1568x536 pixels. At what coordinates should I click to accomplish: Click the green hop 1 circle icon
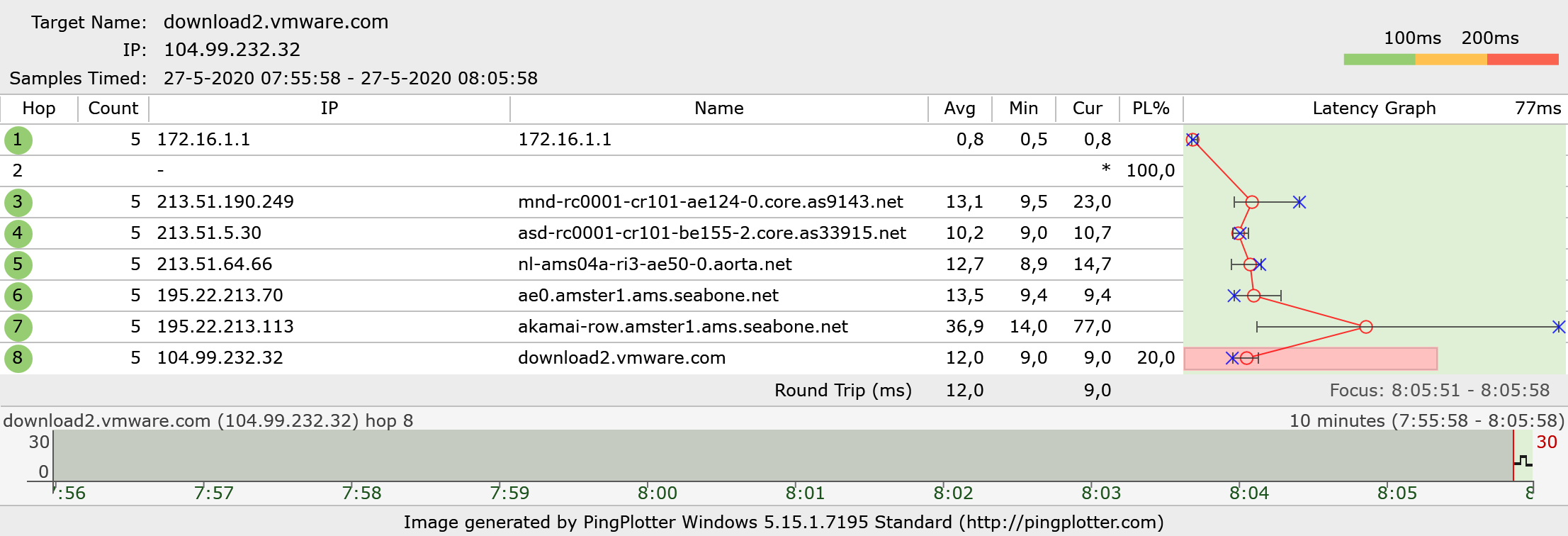point(18,140)
